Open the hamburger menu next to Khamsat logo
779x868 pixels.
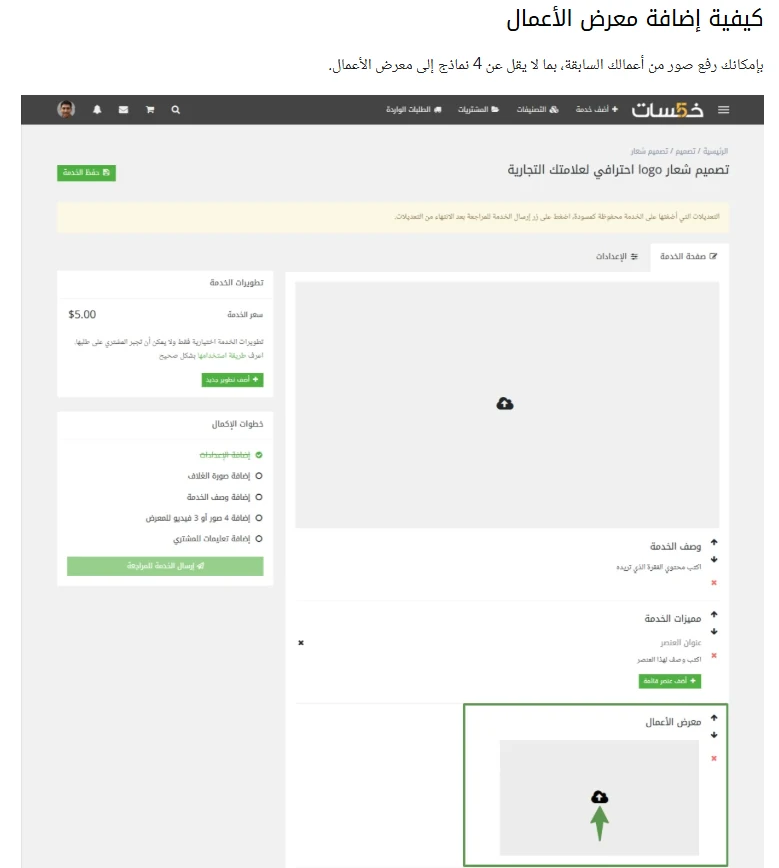tap(723, 110)
